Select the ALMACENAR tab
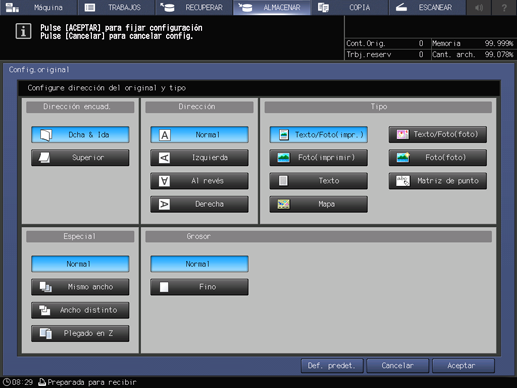517x388 pixels. pyautogui.click(x=272, y=7)
